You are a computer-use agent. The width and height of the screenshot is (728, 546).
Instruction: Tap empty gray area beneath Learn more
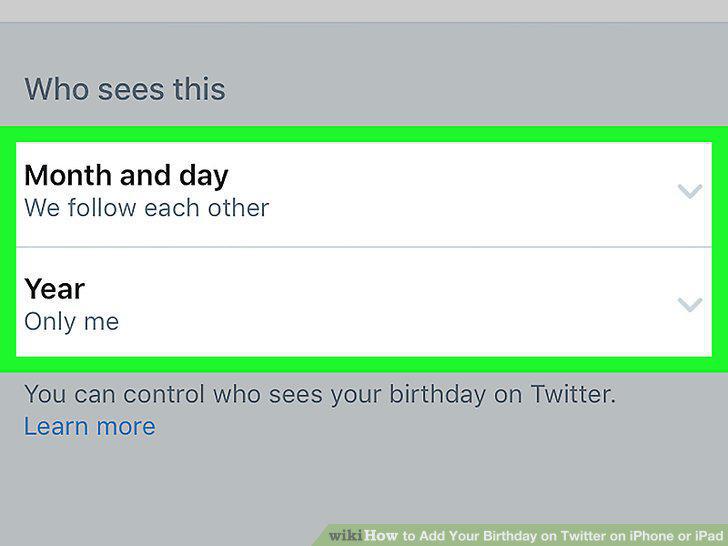(x=364, y=483)
